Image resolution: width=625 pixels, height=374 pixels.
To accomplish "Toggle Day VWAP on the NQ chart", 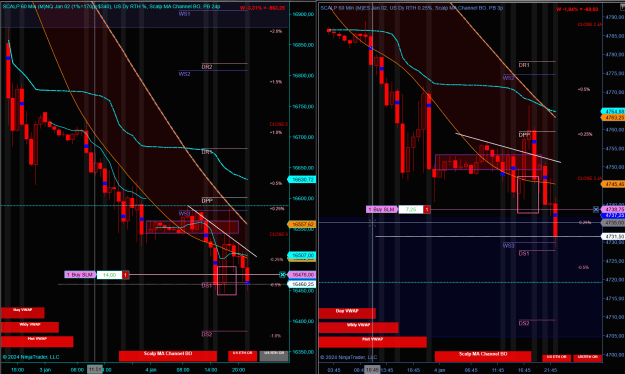I will [x=23, y=312].
